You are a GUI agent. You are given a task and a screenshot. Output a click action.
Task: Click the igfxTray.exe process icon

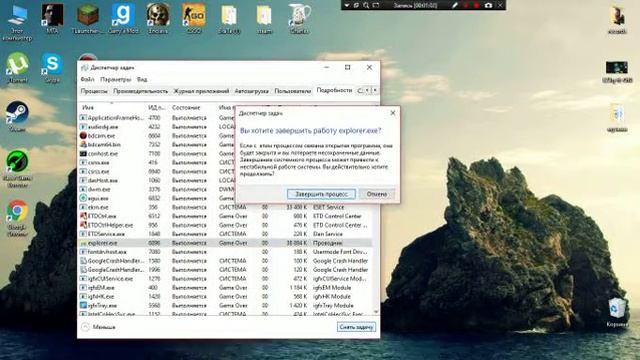point(83,305)
